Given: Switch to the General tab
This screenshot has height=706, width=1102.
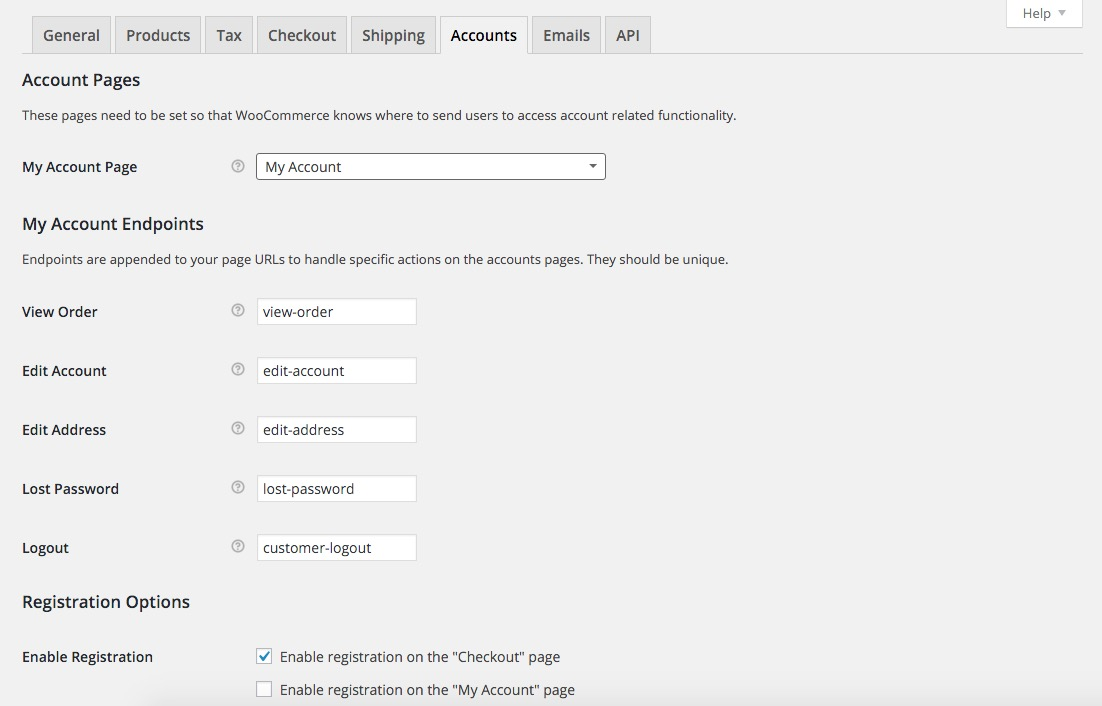Looking at the screenshot, I should [71, 35].
